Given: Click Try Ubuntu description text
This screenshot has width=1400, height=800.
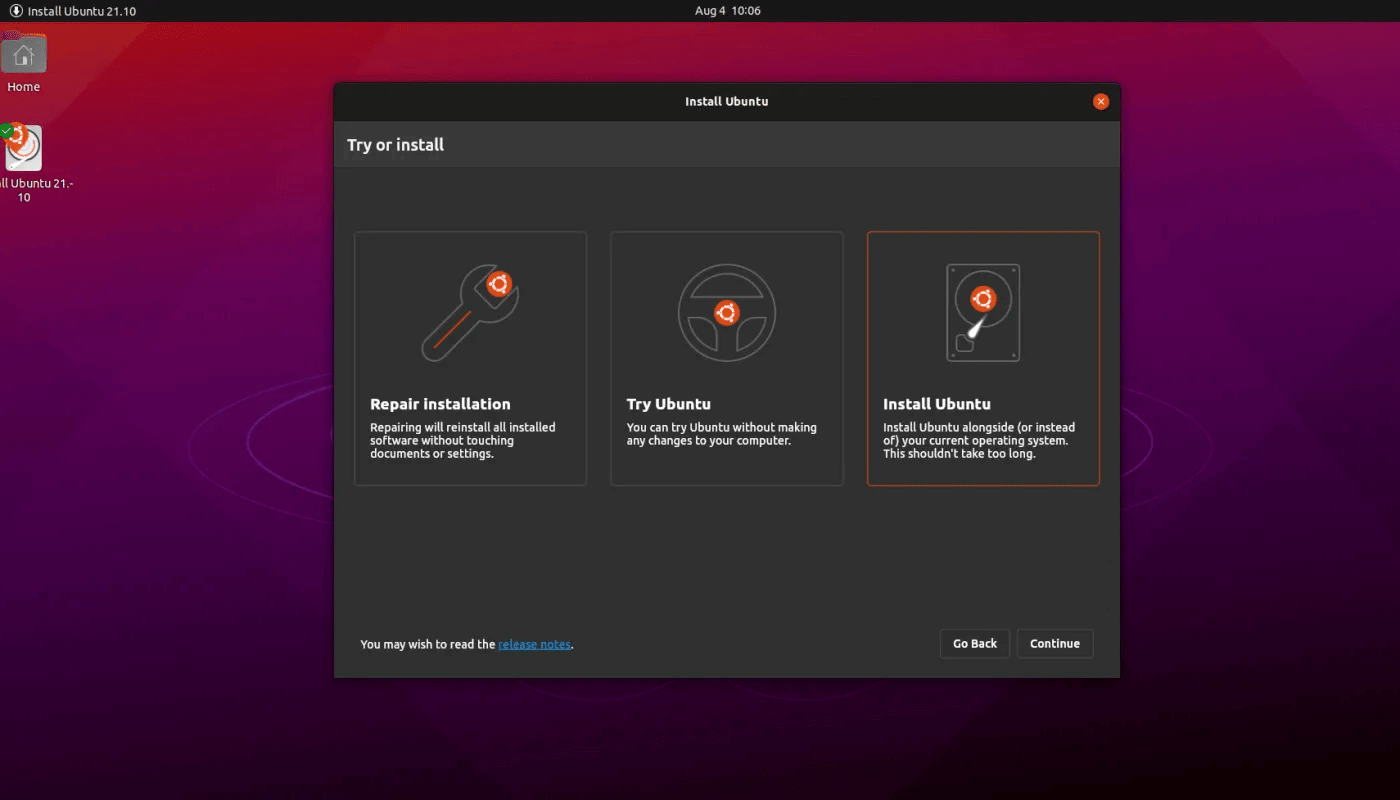Looking at the screenshot, I should [722, 434].
